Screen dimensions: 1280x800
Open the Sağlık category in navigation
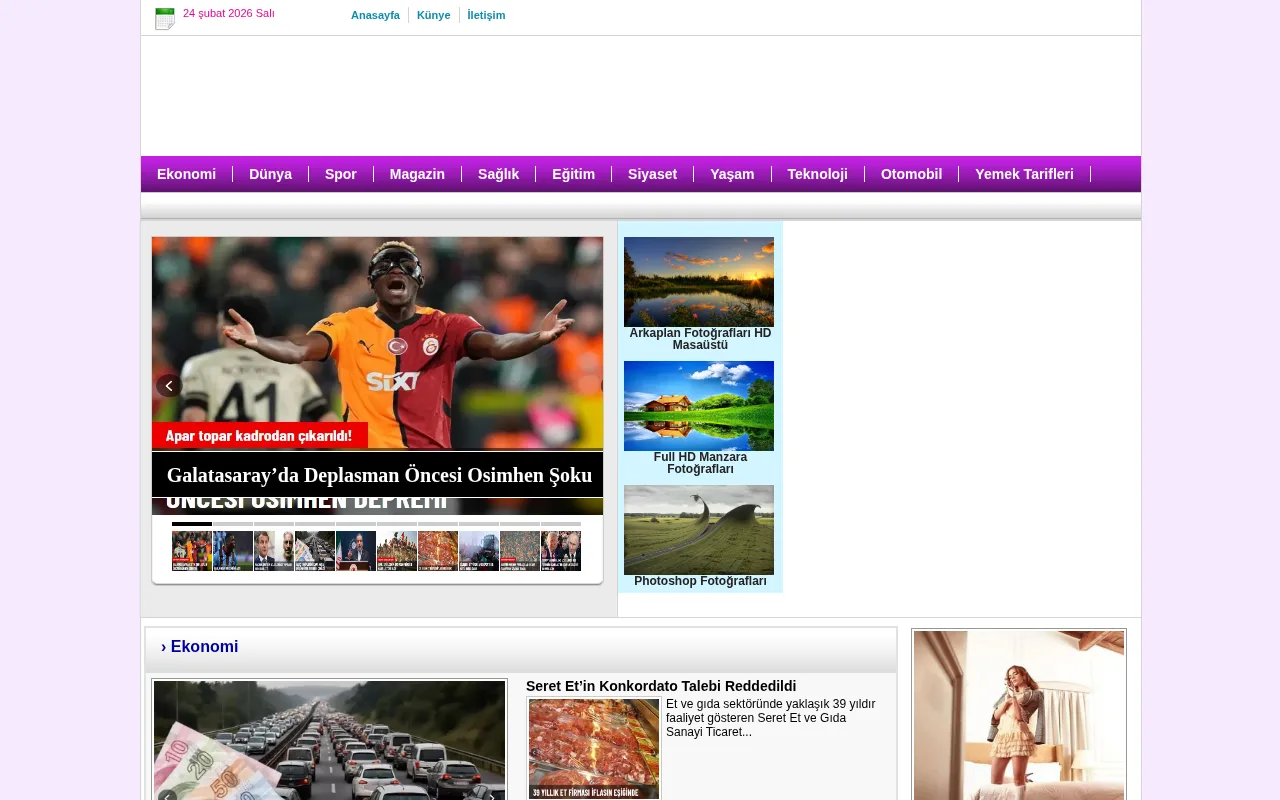498,174
